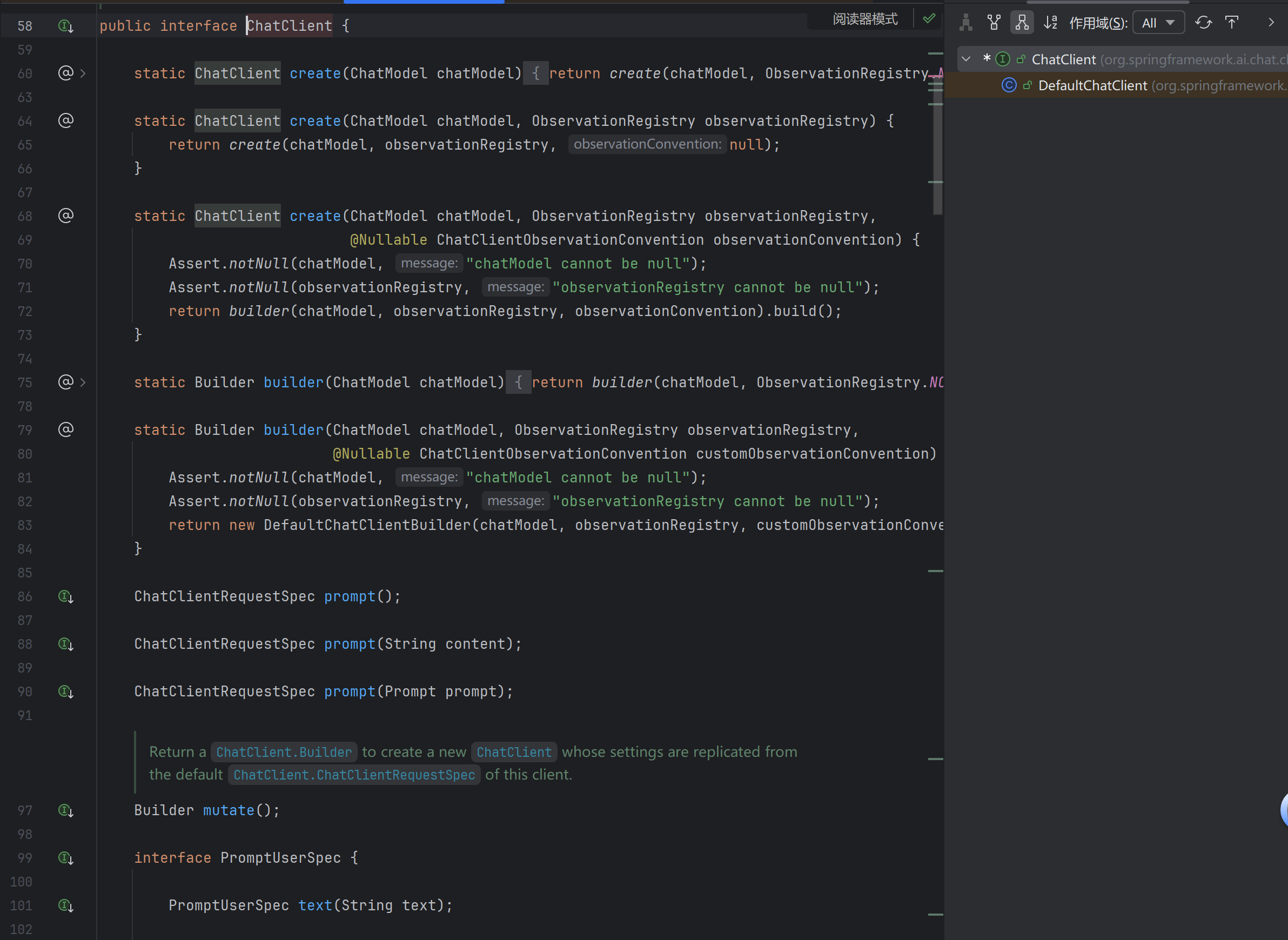Show more hierarchy toolbar actions chevron

(1271, 23)
